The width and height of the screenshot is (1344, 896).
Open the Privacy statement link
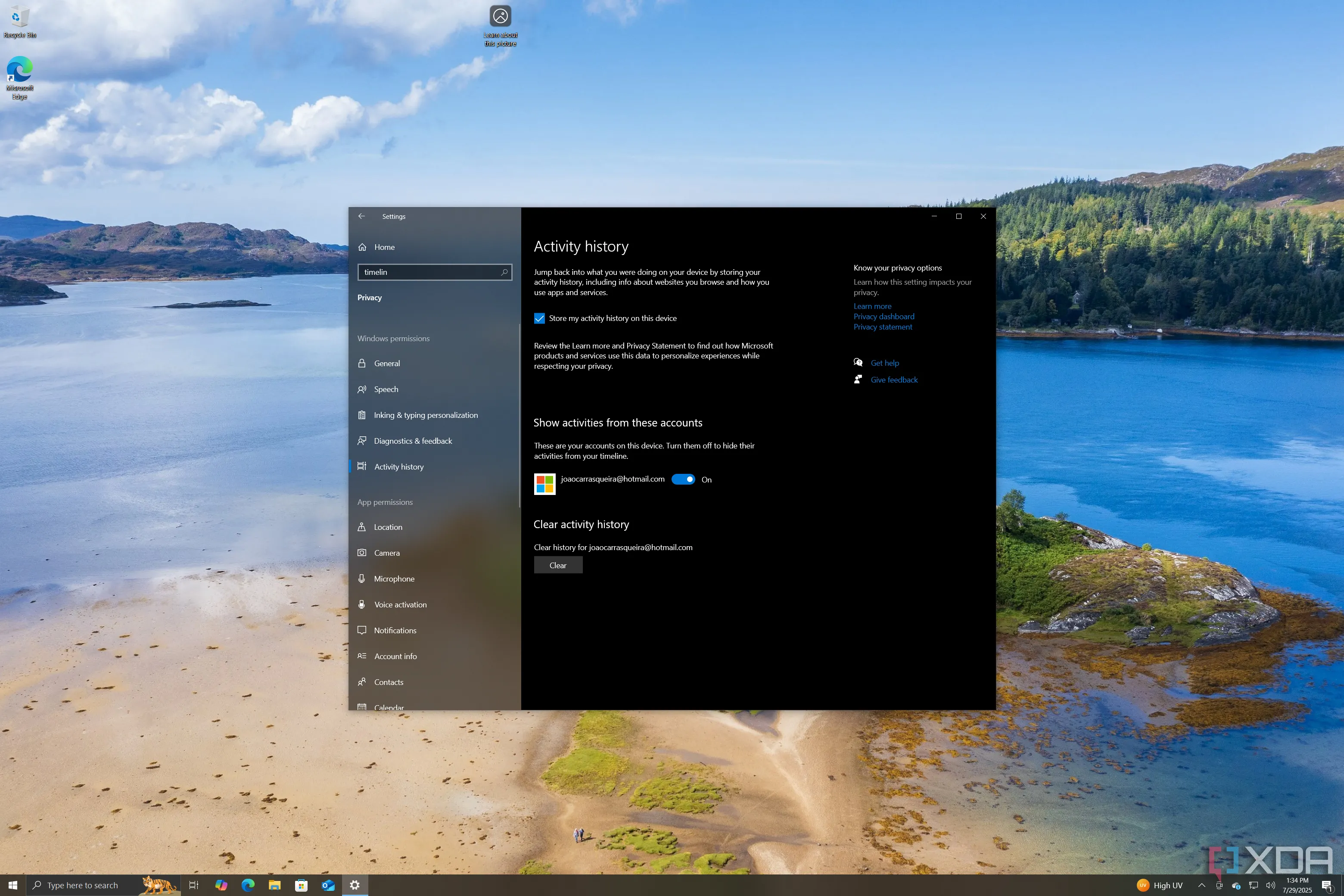883,327
